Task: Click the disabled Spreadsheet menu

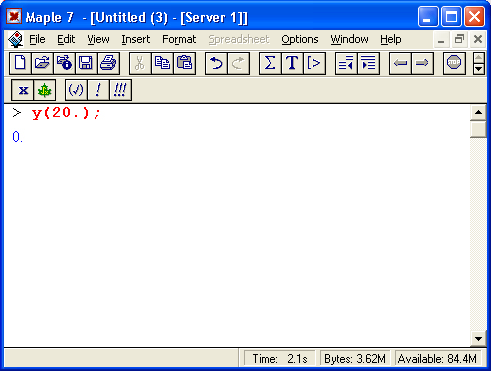Action: (x=239, y=39)
